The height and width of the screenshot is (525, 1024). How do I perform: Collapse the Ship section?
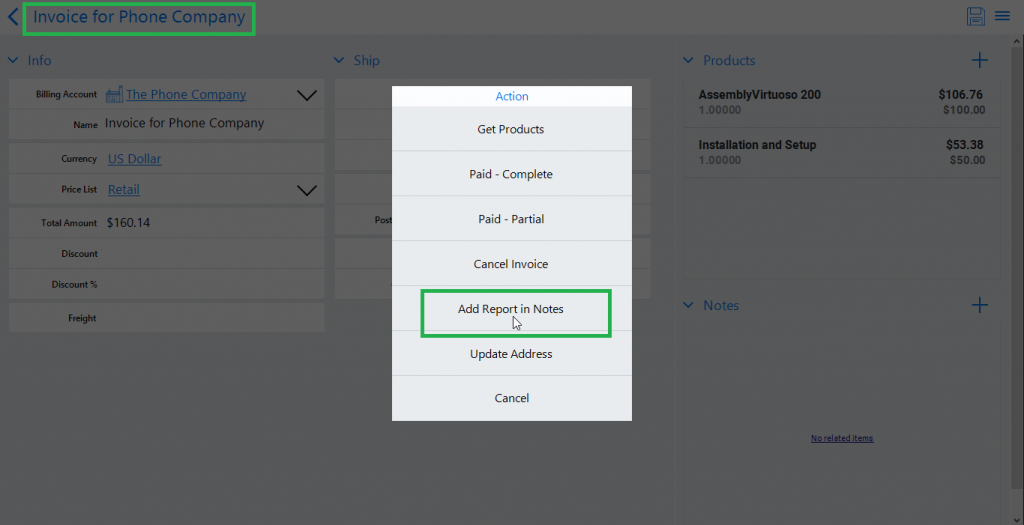click(x=339, y=61)
